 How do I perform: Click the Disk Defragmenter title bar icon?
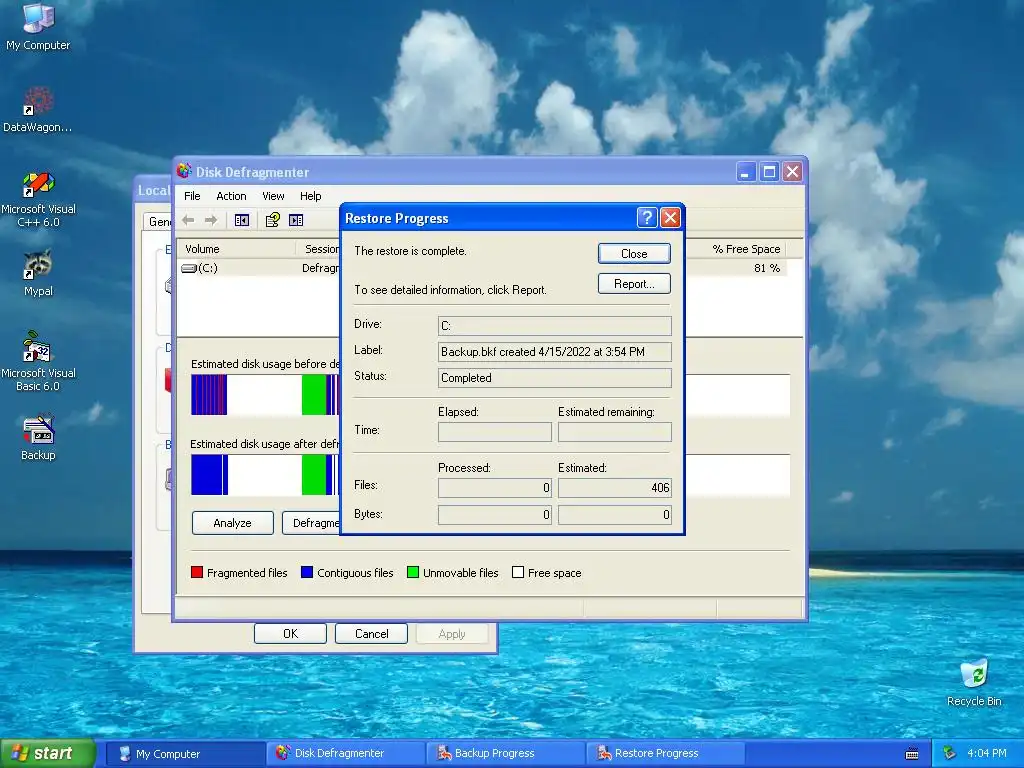click(x=184, y=171)
